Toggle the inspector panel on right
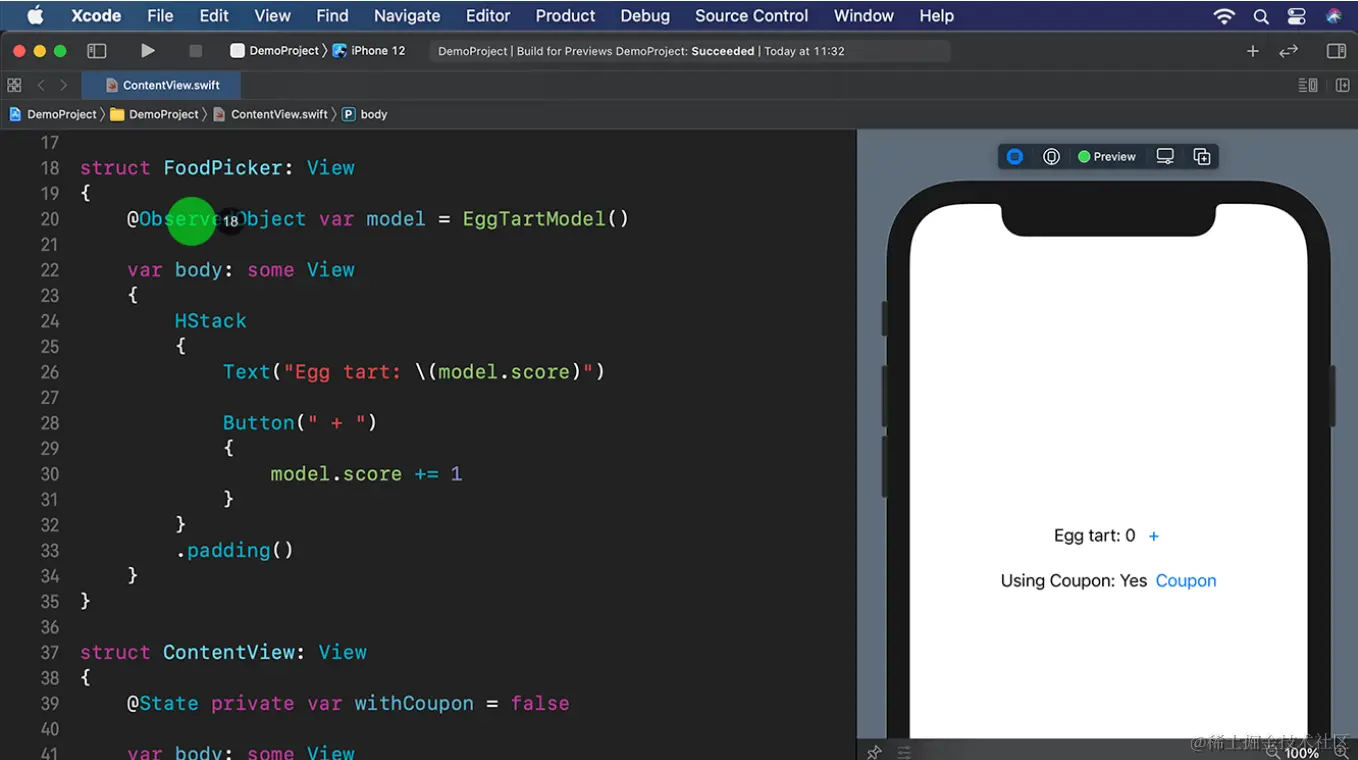The width and height of the screenshot is (1358, 760). (1336, 51)
